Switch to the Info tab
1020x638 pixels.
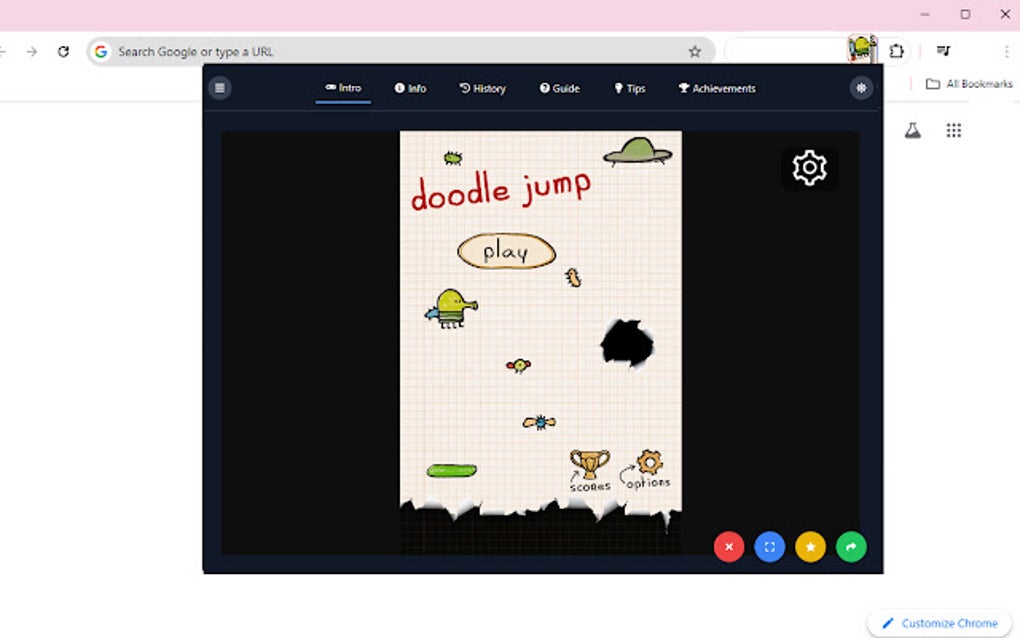click(x=410, y=87)
